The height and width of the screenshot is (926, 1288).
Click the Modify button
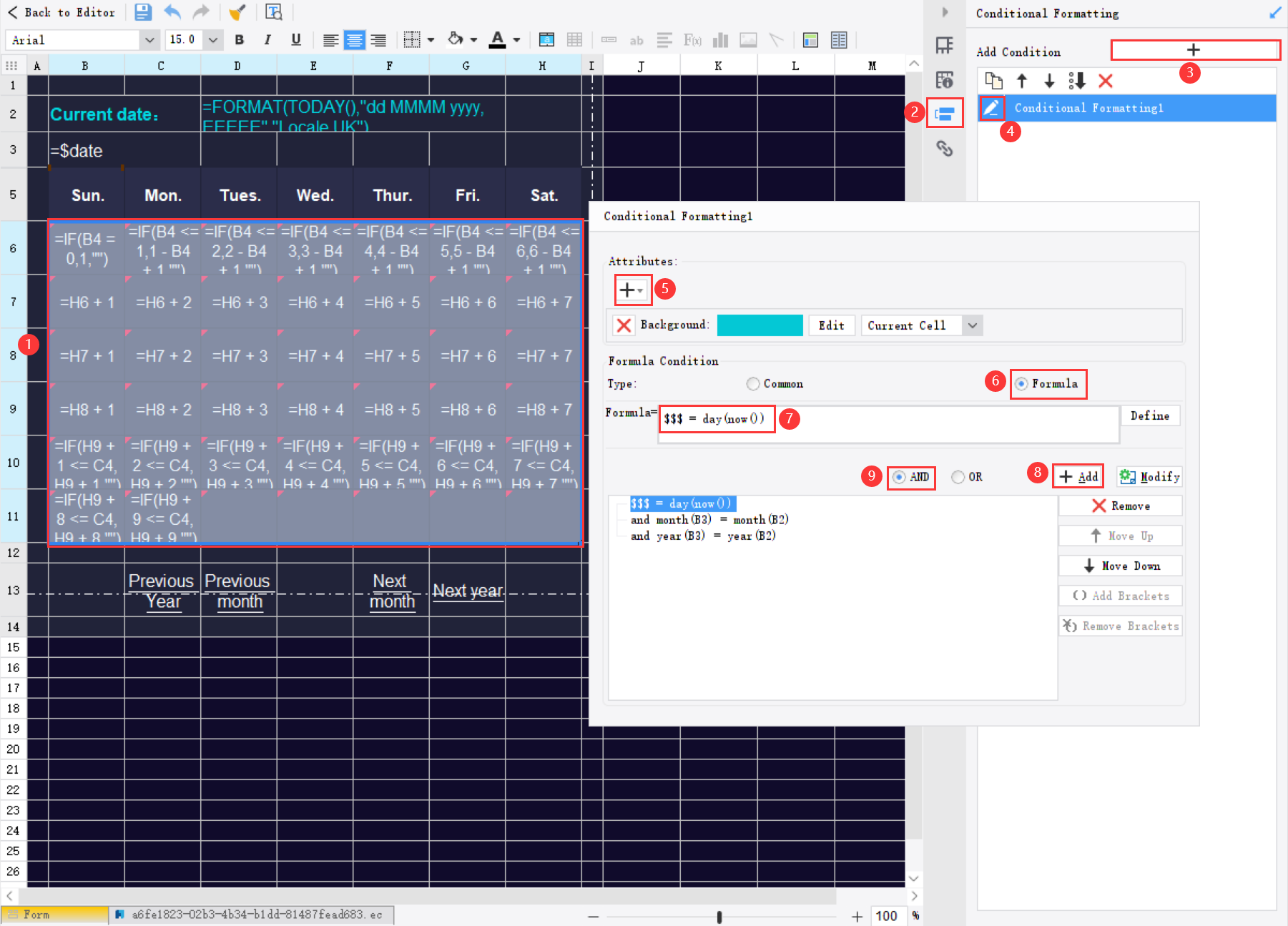click(x=1149, y=477)
